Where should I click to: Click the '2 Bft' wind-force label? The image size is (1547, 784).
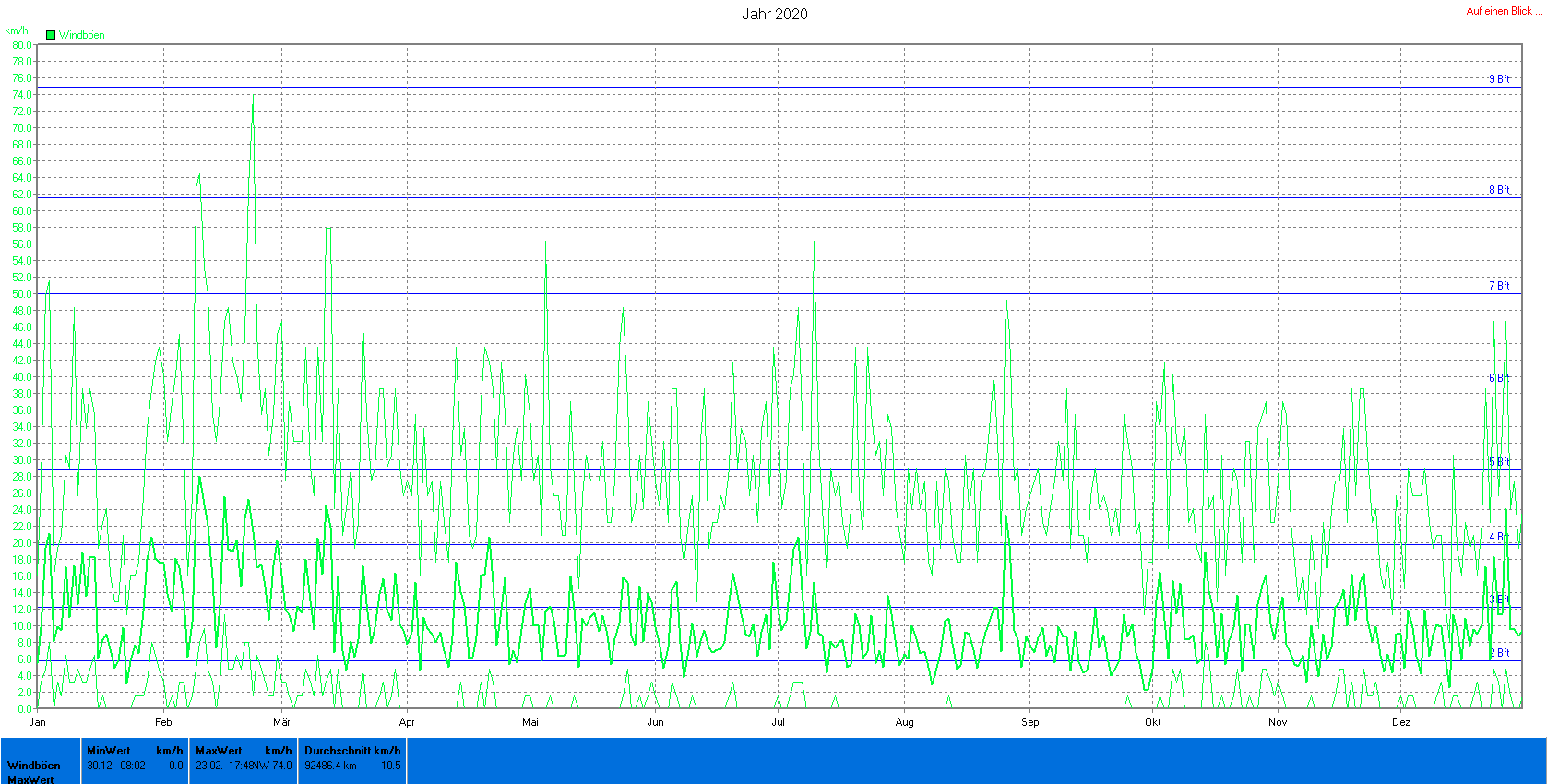coord(1499,653)
